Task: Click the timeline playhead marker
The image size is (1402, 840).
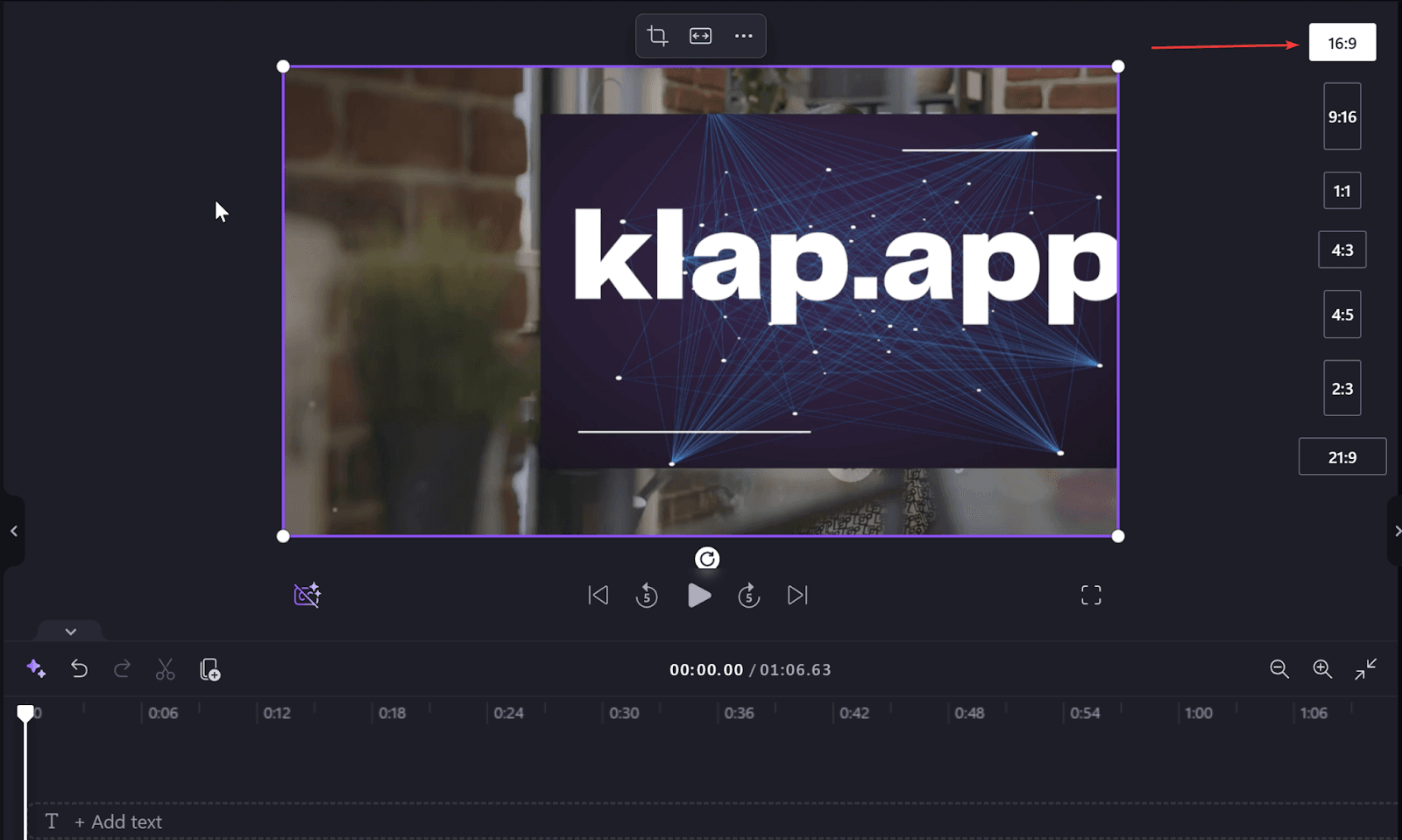Action: [25, 714]
